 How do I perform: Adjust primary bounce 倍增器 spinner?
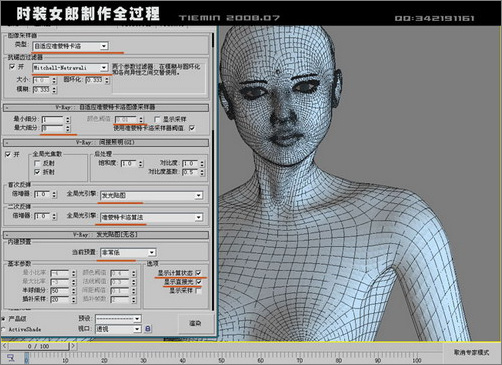pyautogui.click(x=54, y=194)
